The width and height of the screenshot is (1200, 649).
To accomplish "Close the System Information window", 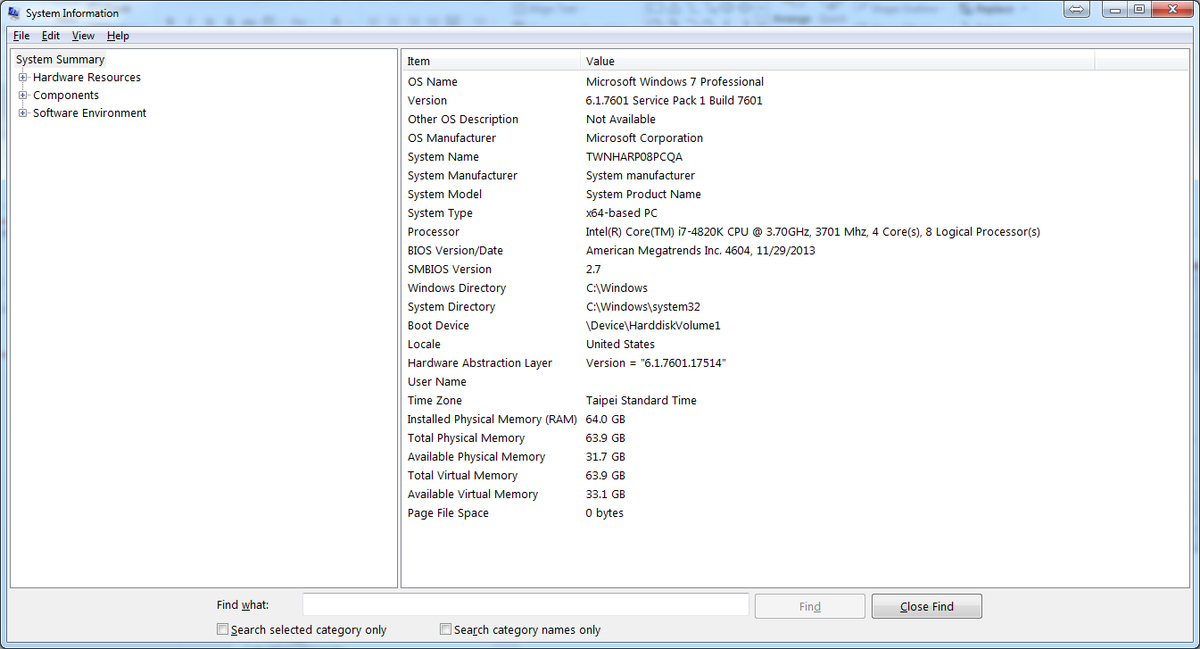I will [1175, 9].
